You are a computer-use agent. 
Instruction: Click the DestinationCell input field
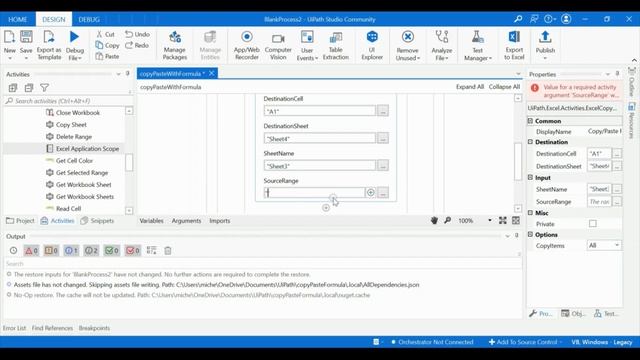click(320, 111)
